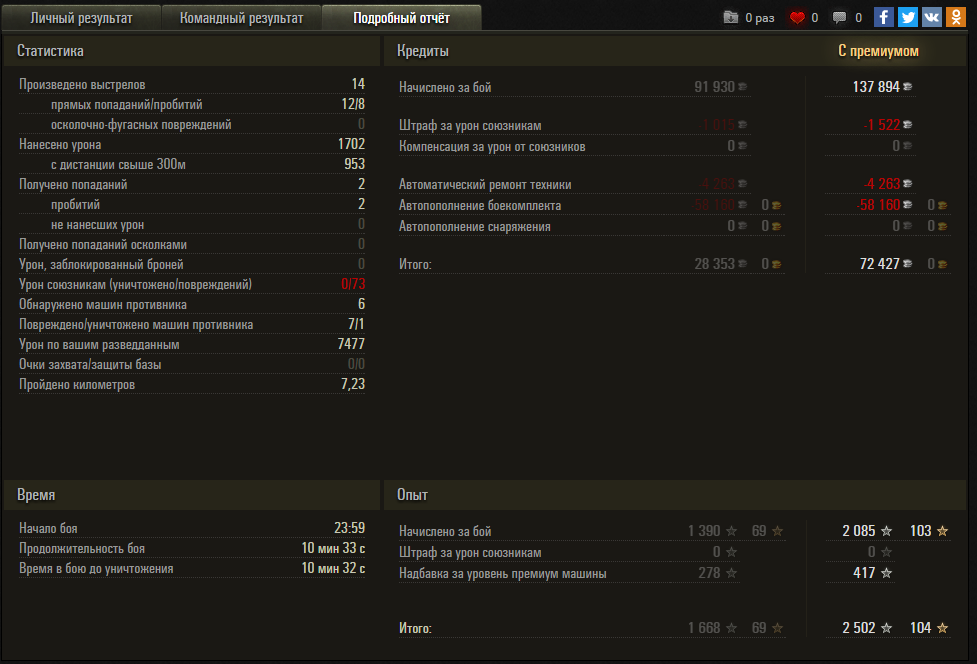Click 'Повреждено/уничтожено машин противника' label
Screen dimensions: 977x664
[136, 325]
